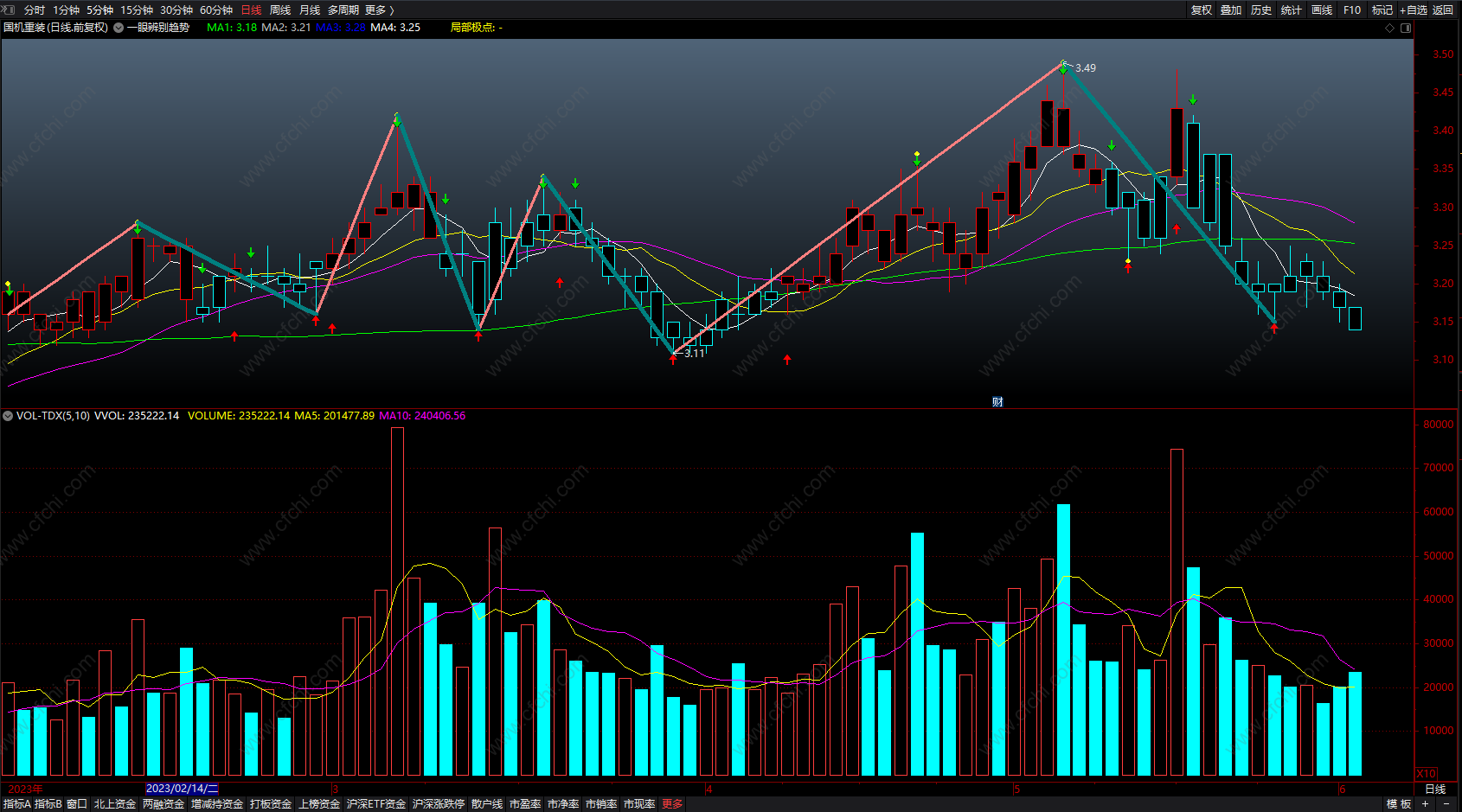Click the 一眼辨别趋势 indicator name
Screen dimensions: 1462x812
point(158,28)
